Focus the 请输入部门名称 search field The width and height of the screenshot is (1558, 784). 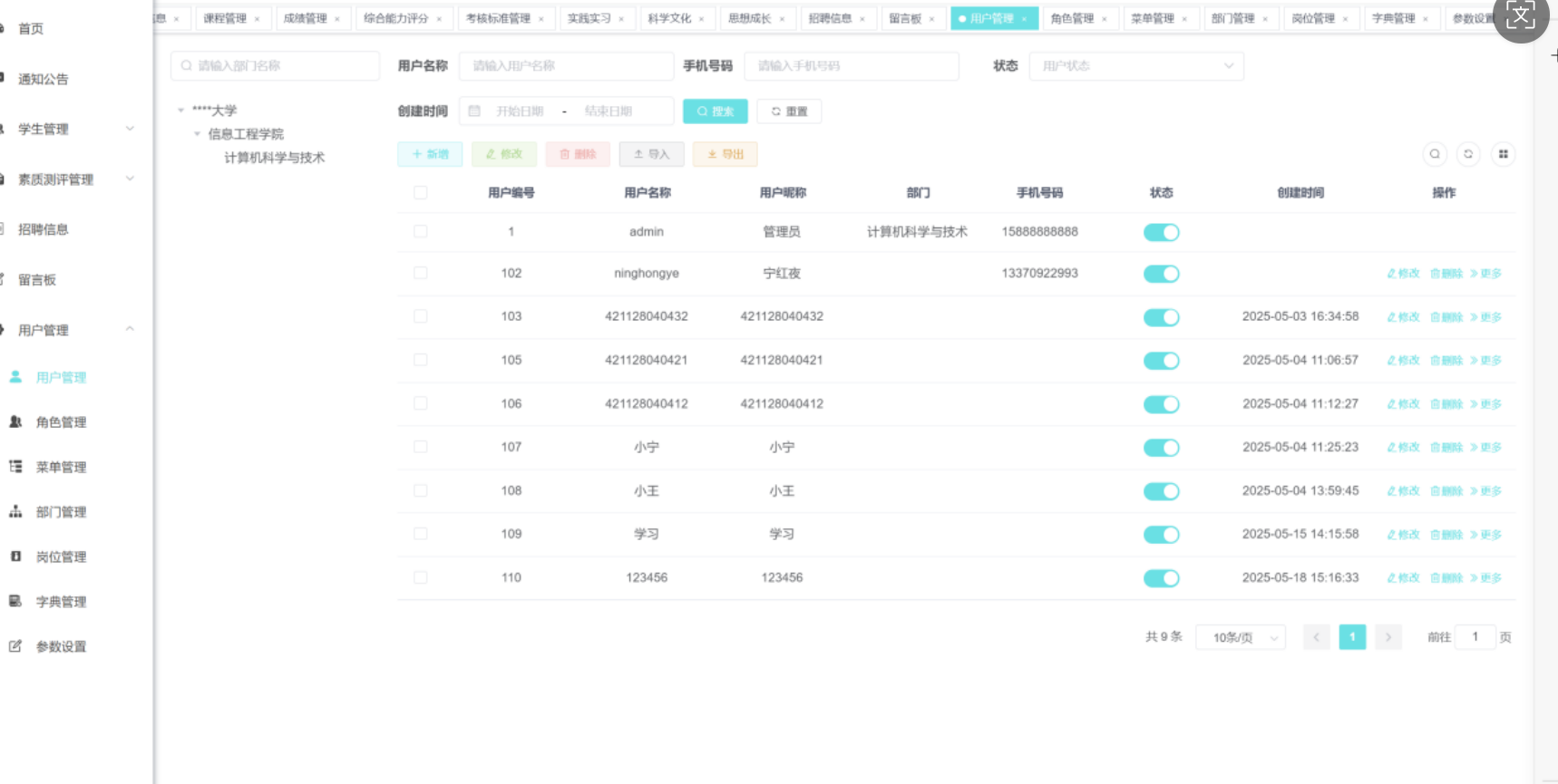pyautogui.click(x=275, y=66)
